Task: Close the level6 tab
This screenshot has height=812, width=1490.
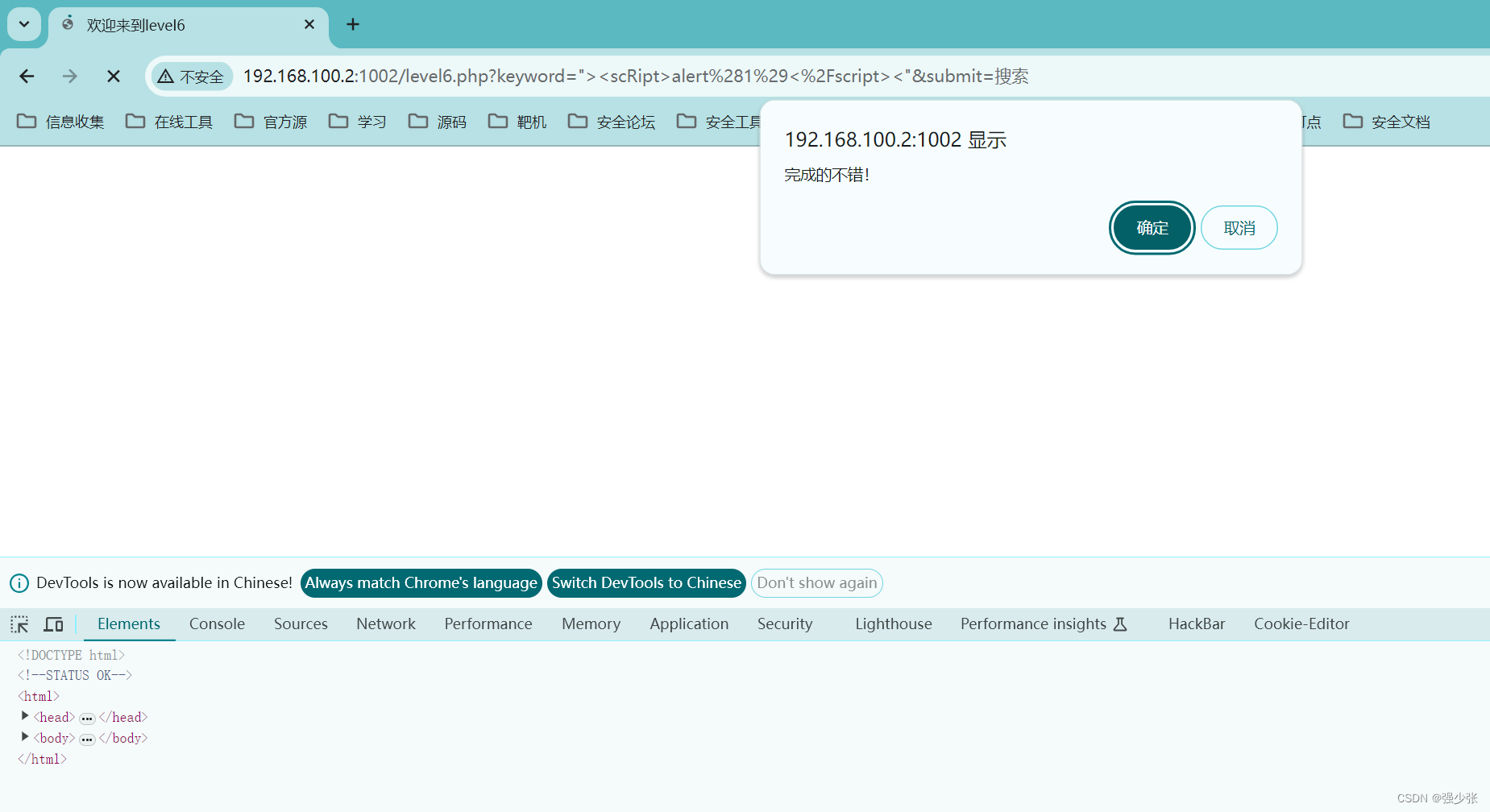Action: [309, 25]
